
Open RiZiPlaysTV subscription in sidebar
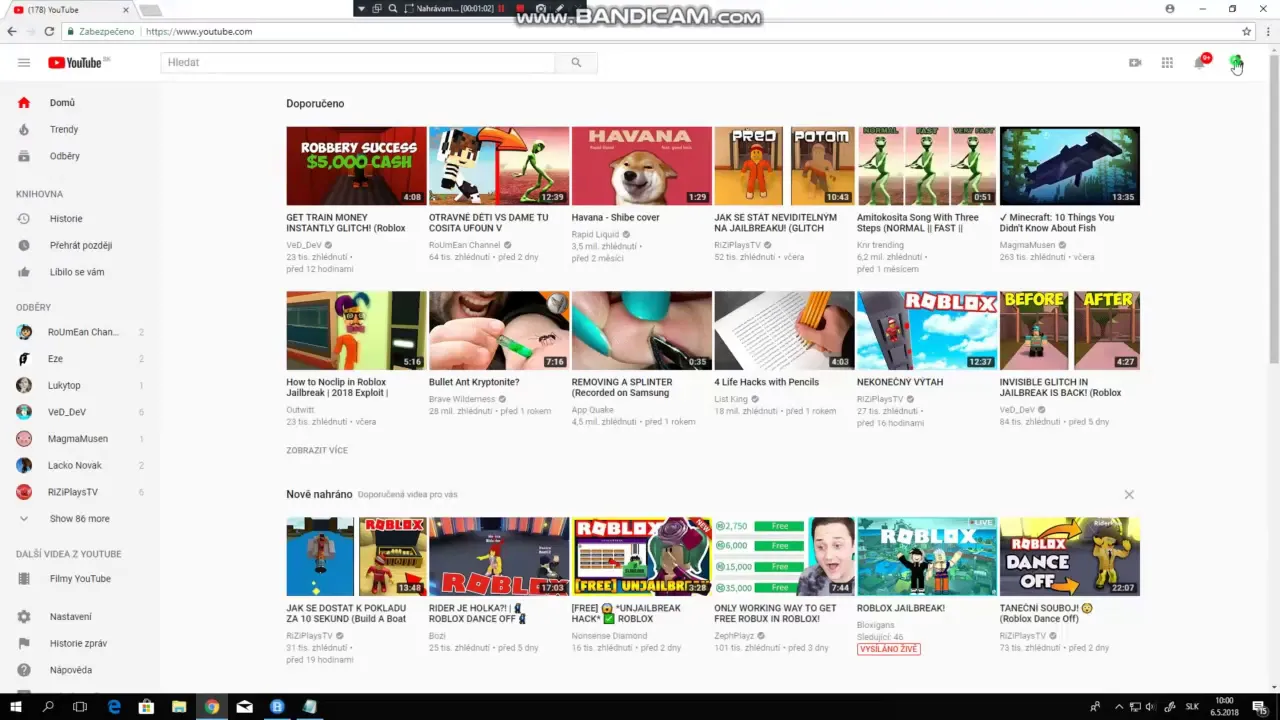click(80, 492)
